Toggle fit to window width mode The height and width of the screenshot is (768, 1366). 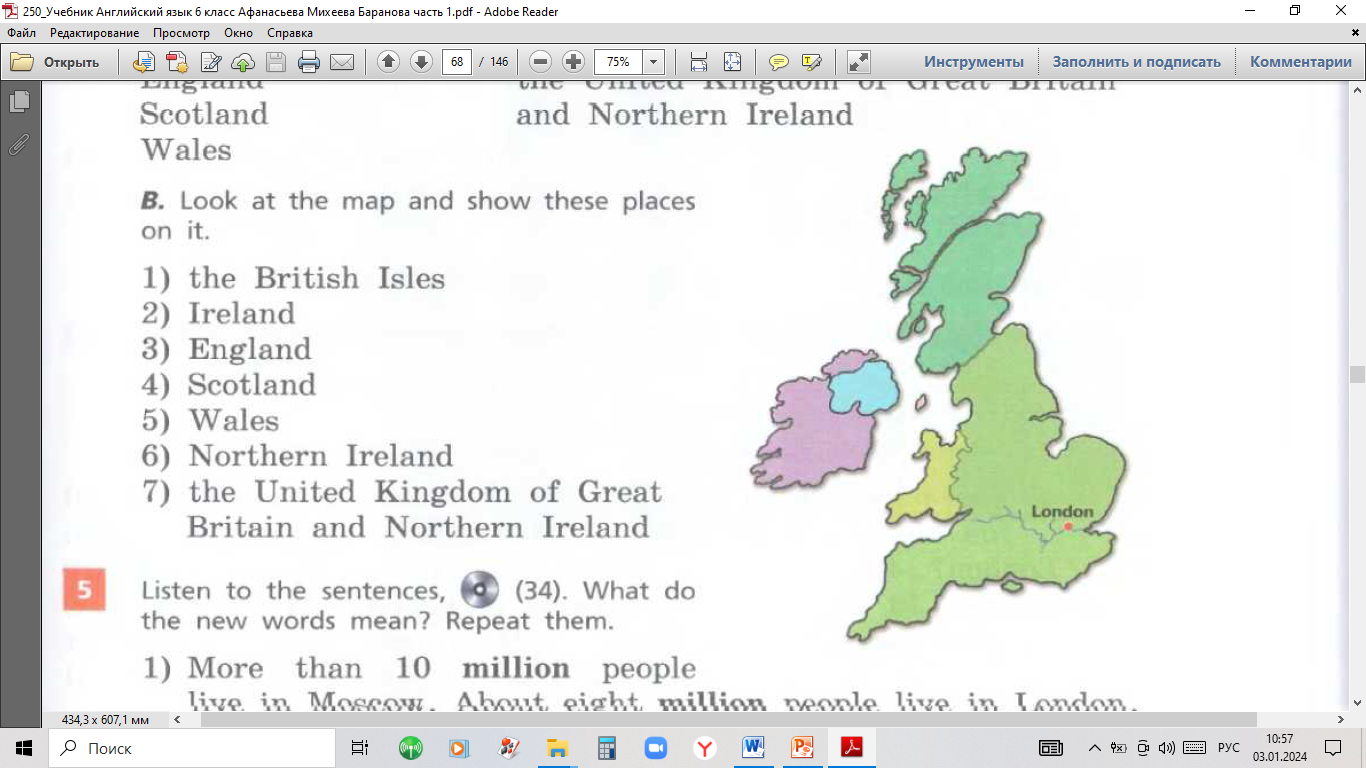tap(699, 62)
